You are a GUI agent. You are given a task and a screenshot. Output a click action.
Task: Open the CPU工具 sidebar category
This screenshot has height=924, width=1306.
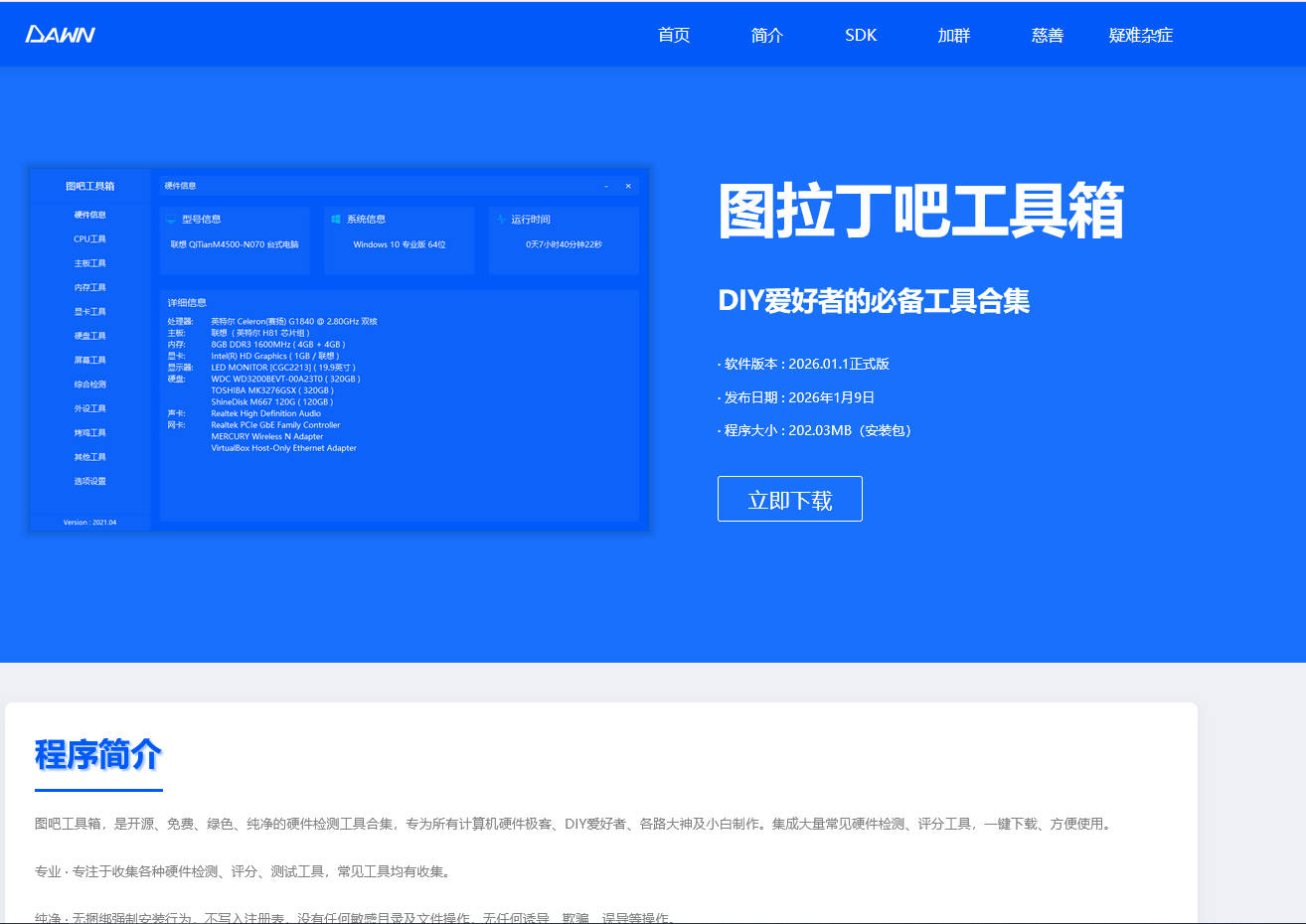pyautogui.click(x=89, y=238)
